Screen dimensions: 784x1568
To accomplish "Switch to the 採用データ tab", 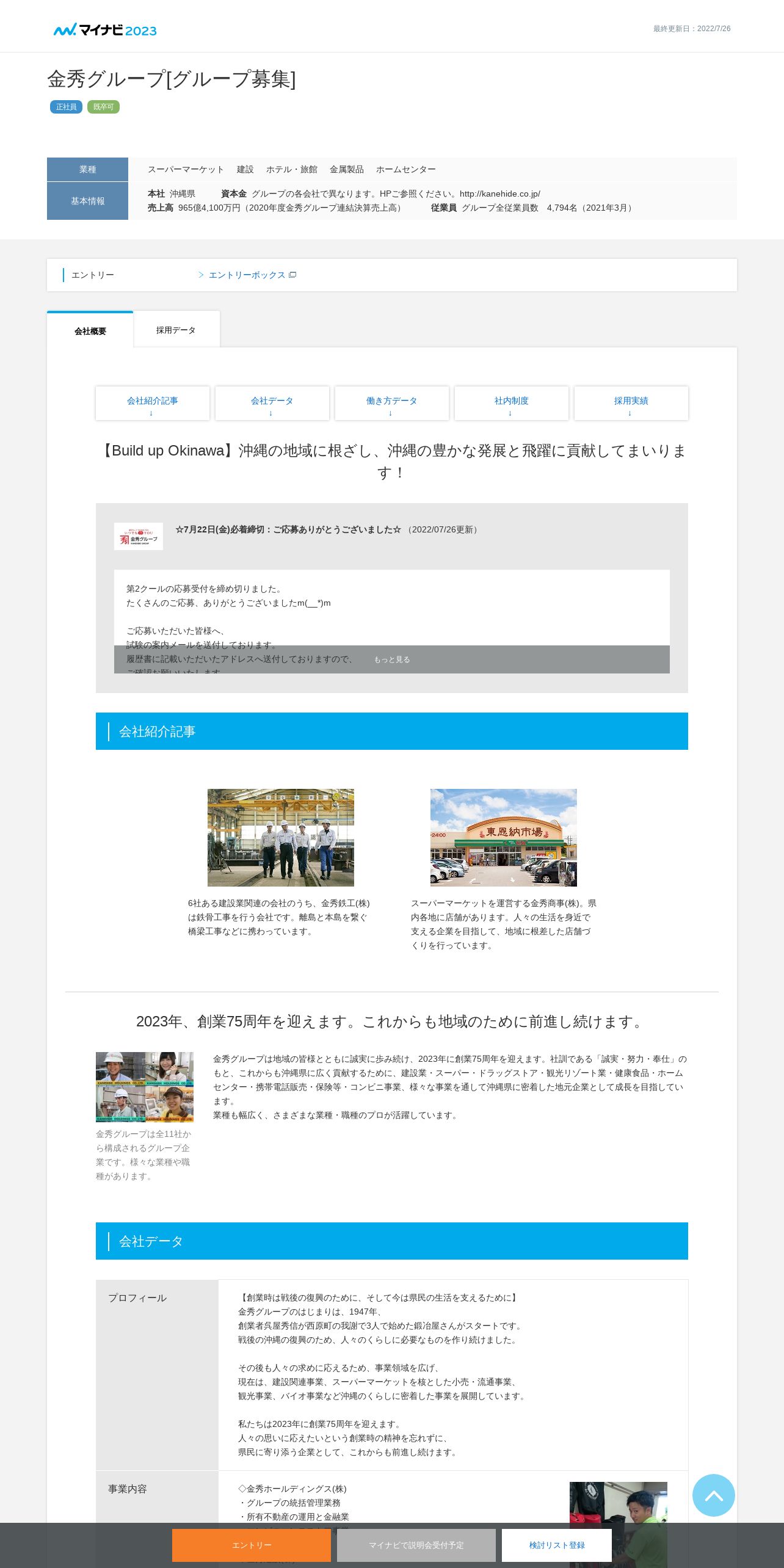I will (x=176, y=330).
